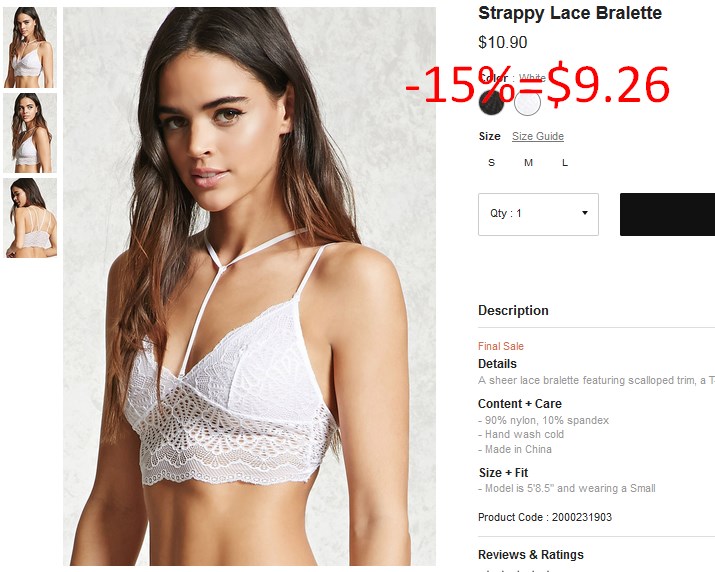Click the black add-to-bag button

667,214
